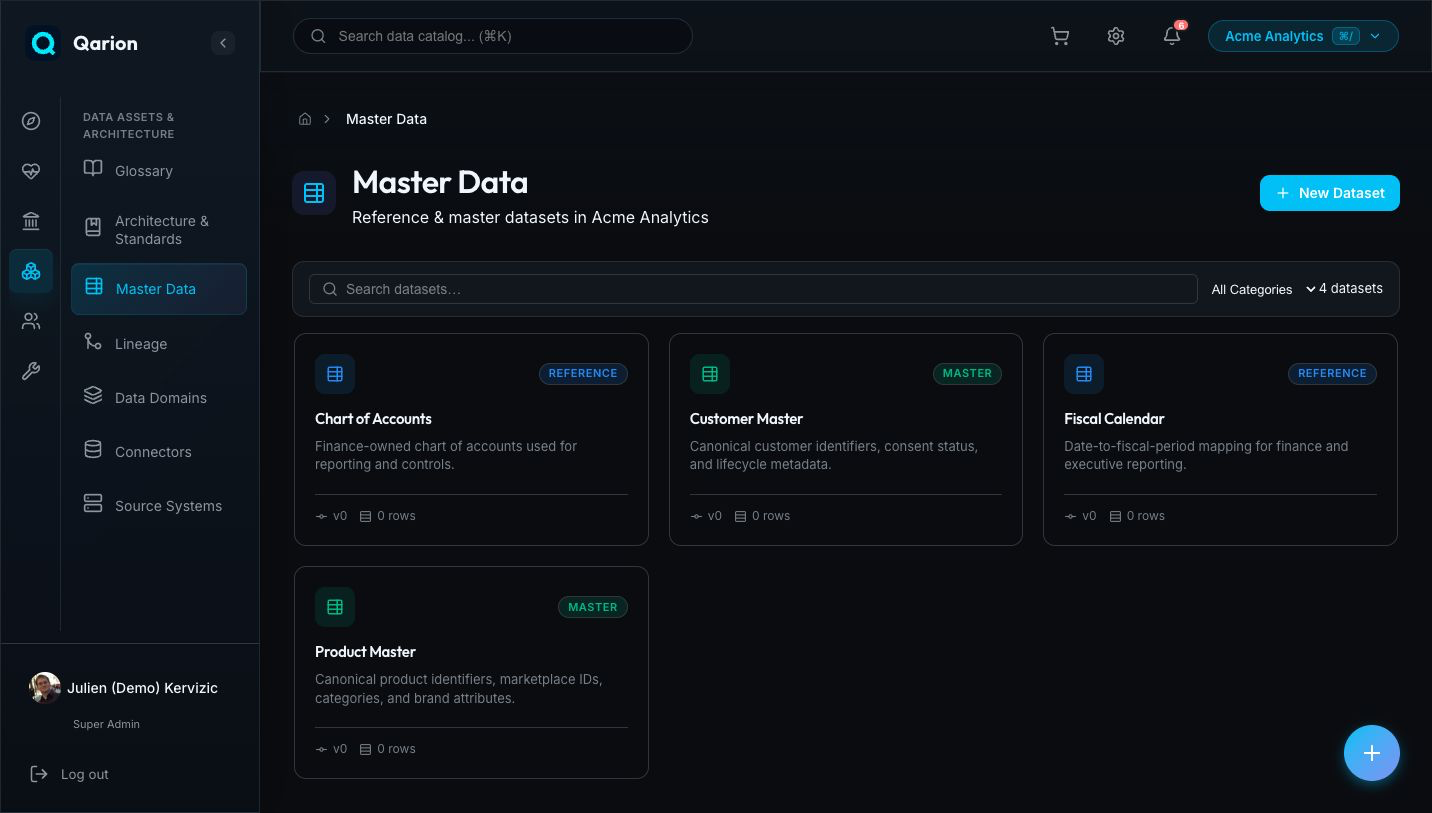This screenshot has height=813, width=1432.
Task: Click the Customer Master table icon
Action: [710, 374]
